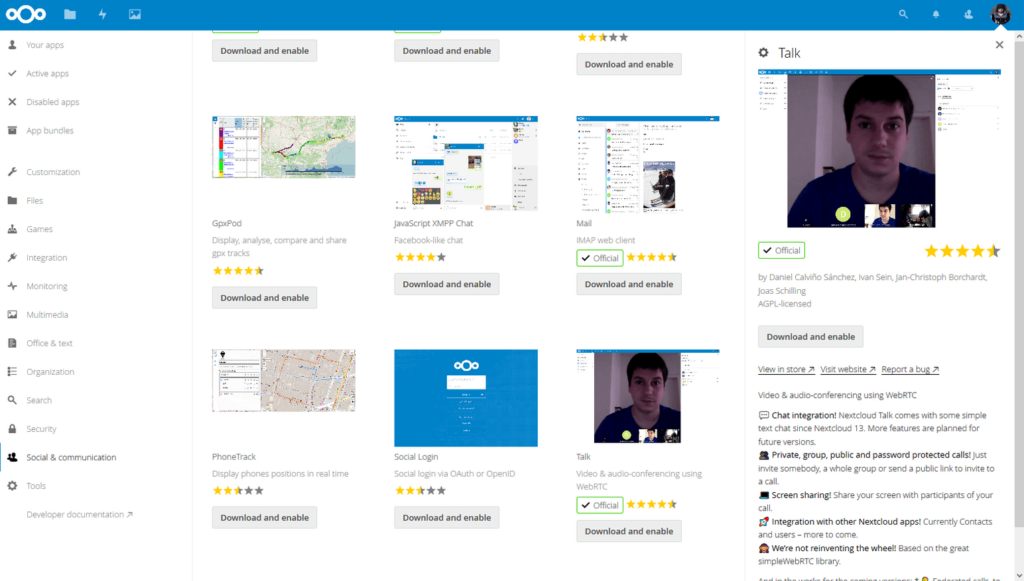Open the user avatar menu
The width and height of the screenshot is (1024, 581).
pyautogui.click(x=1000, y=14)
